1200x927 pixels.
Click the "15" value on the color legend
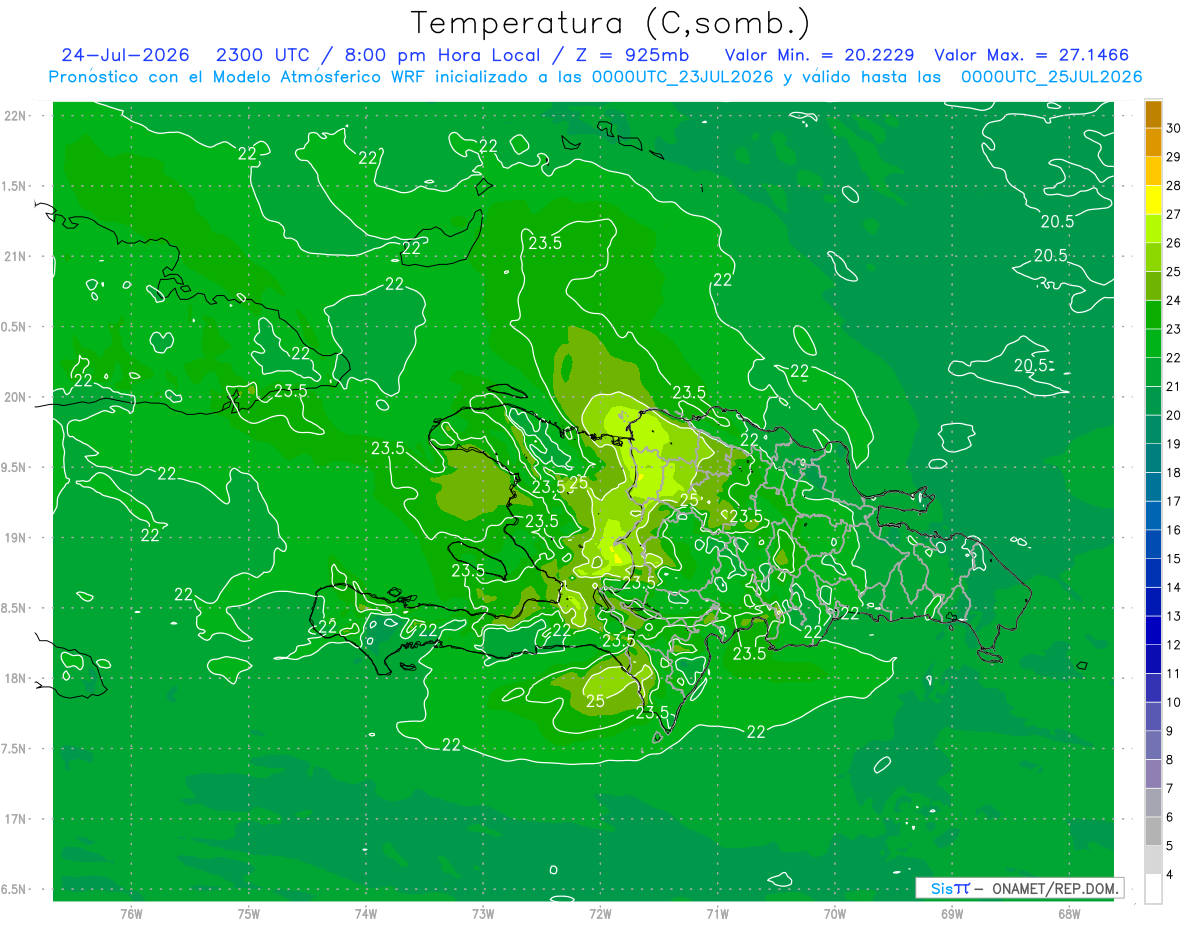[1173, 558]
